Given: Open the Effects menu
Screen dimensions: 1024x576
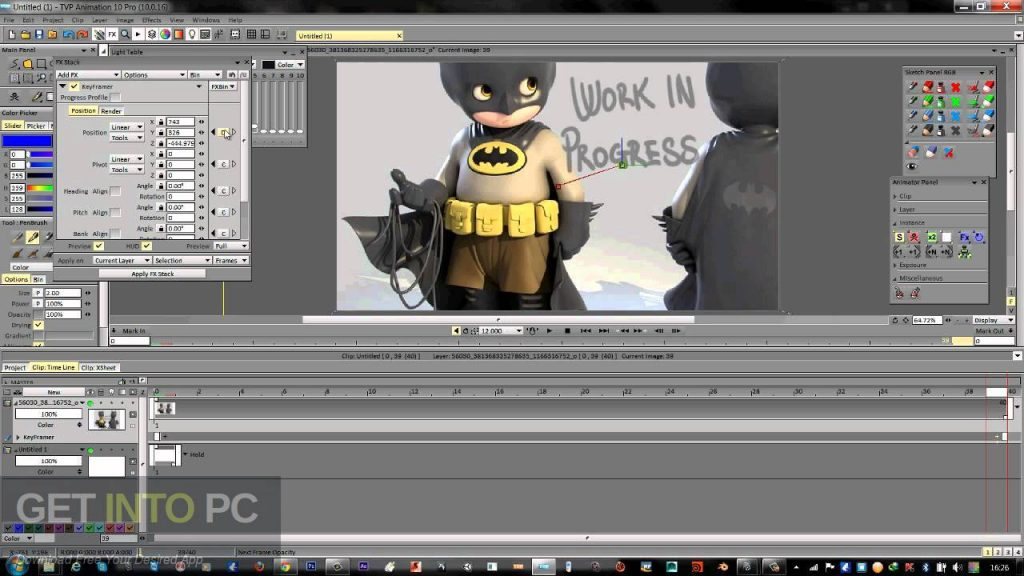Looking at the screenshot, I should 151,19.
